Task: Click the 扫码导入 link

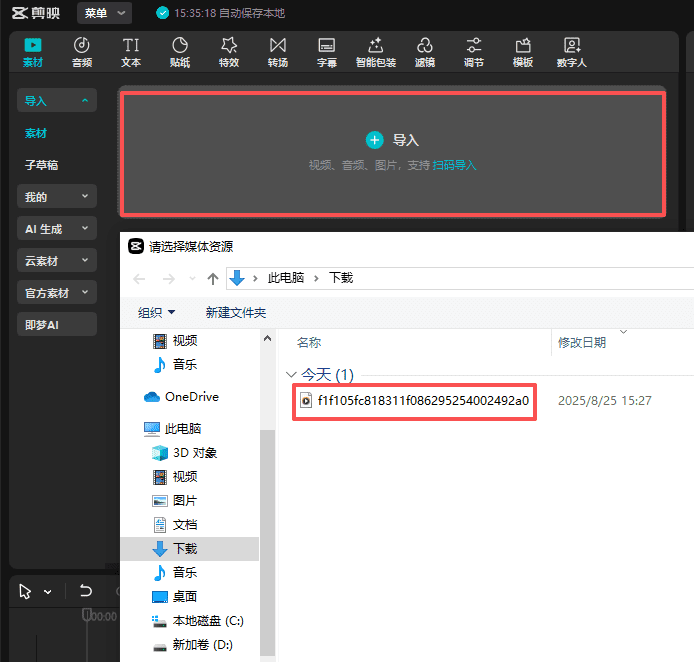Action: (454, 165)
